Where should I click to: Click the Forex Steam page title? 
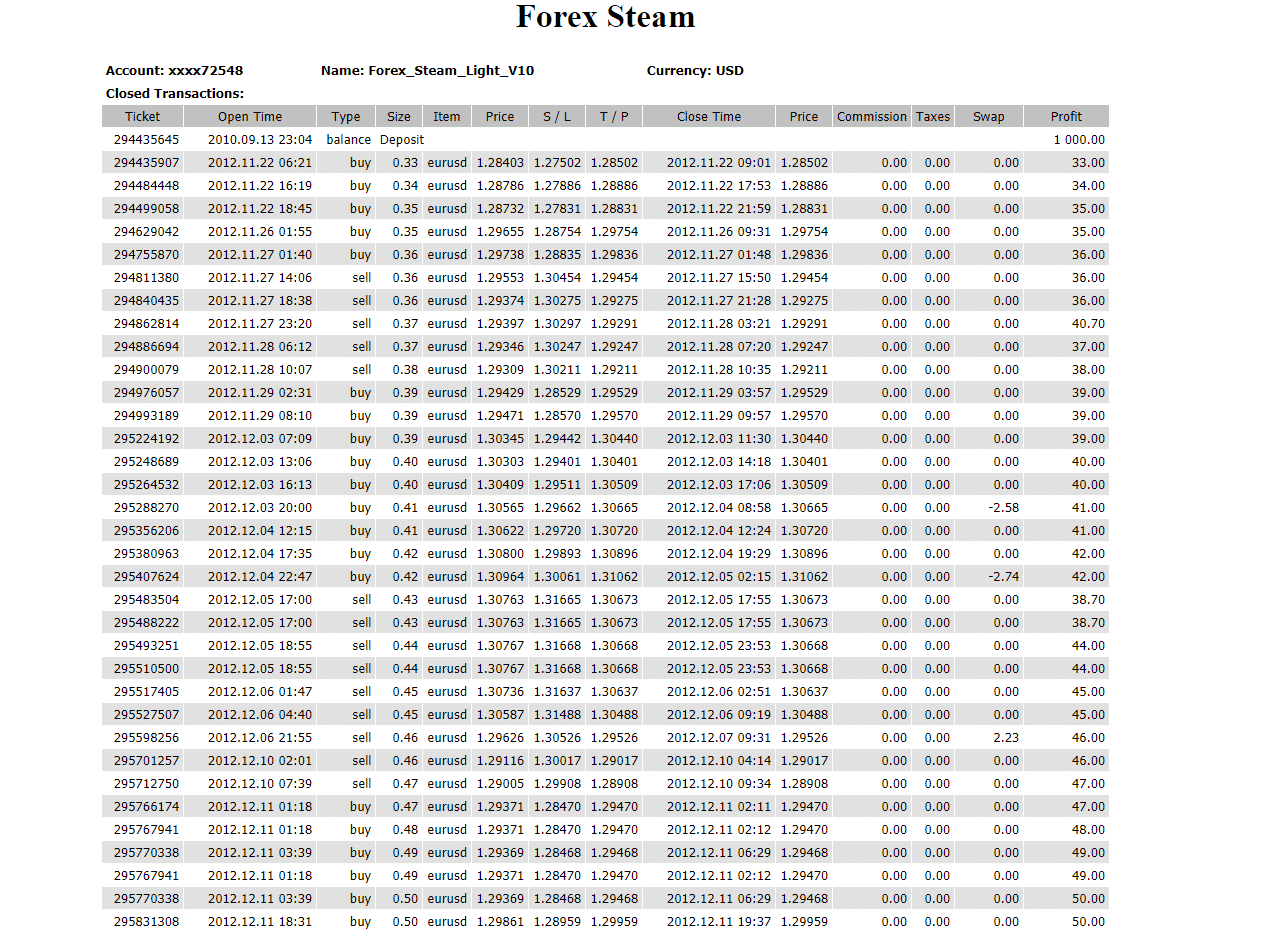click(x=605, y=17)
